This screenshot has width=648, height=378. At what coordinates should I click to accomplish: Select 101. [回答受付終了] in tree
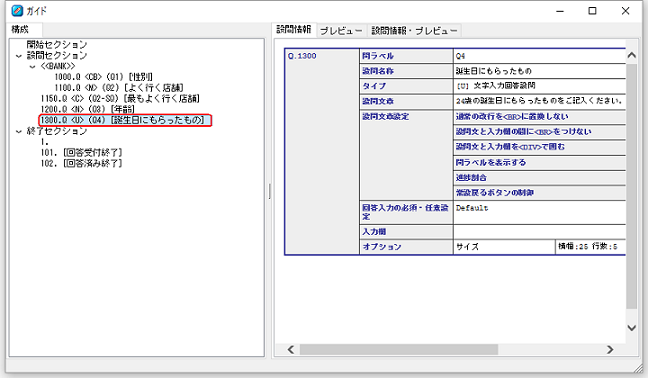point(81,152)
